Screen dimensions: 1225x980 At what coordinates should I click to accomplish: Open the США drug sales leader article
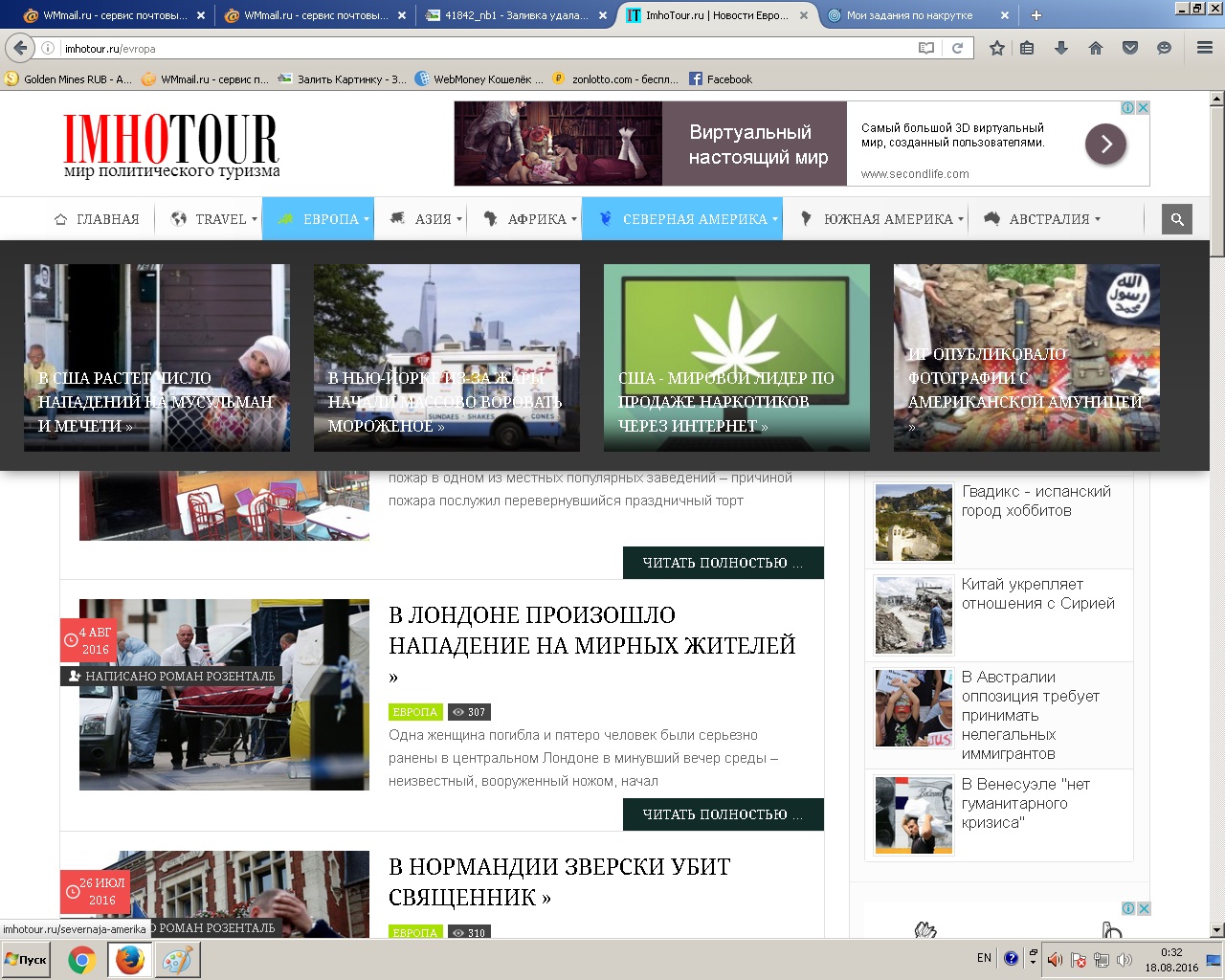tap(737, 357)
